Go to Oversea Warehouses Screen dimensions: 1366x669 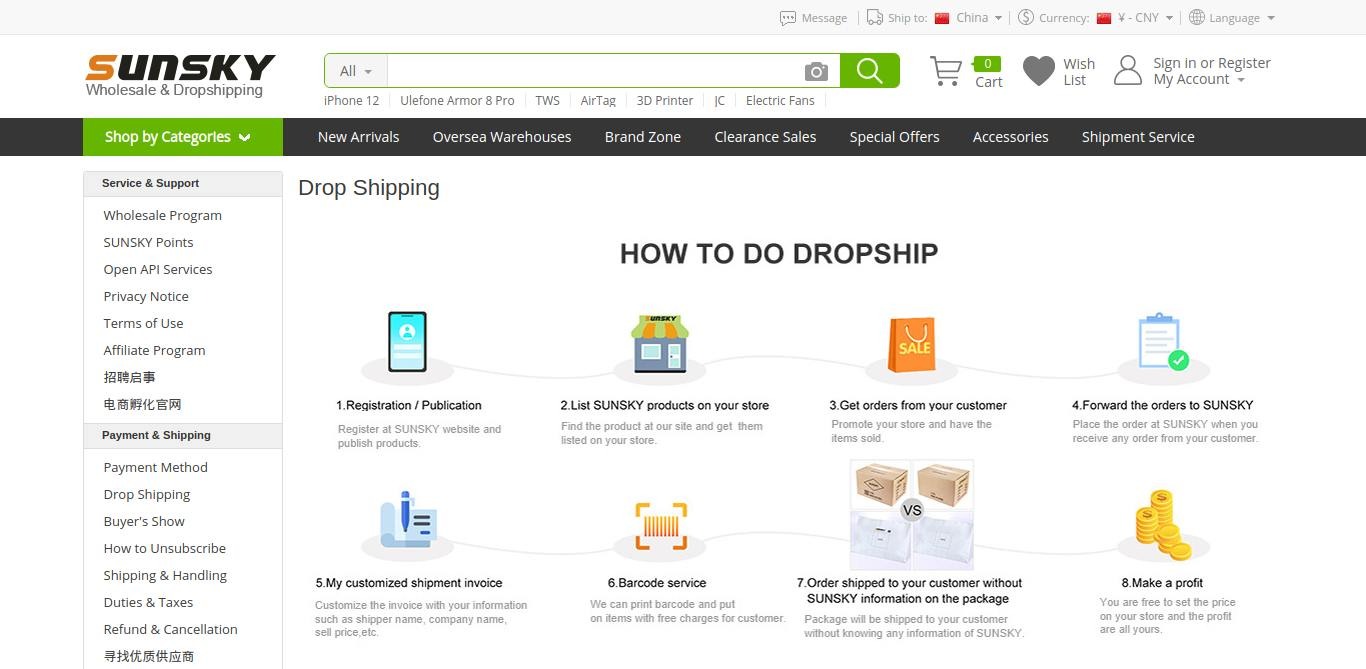pyautogui.click(x=502, y=137)
